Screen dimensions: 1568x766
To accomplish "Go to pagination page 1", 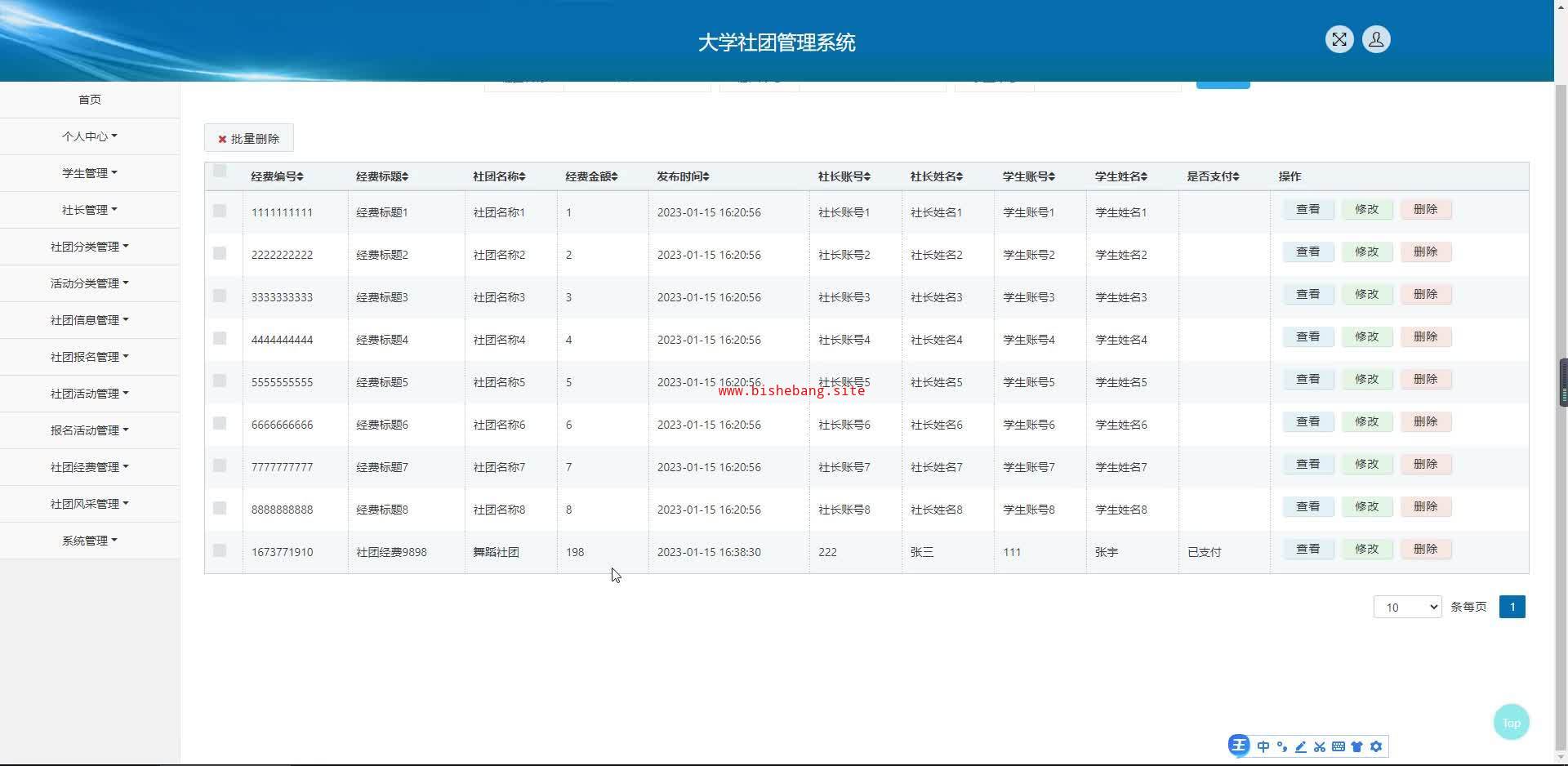I will pyautogui.click(x=1512, y=607).
